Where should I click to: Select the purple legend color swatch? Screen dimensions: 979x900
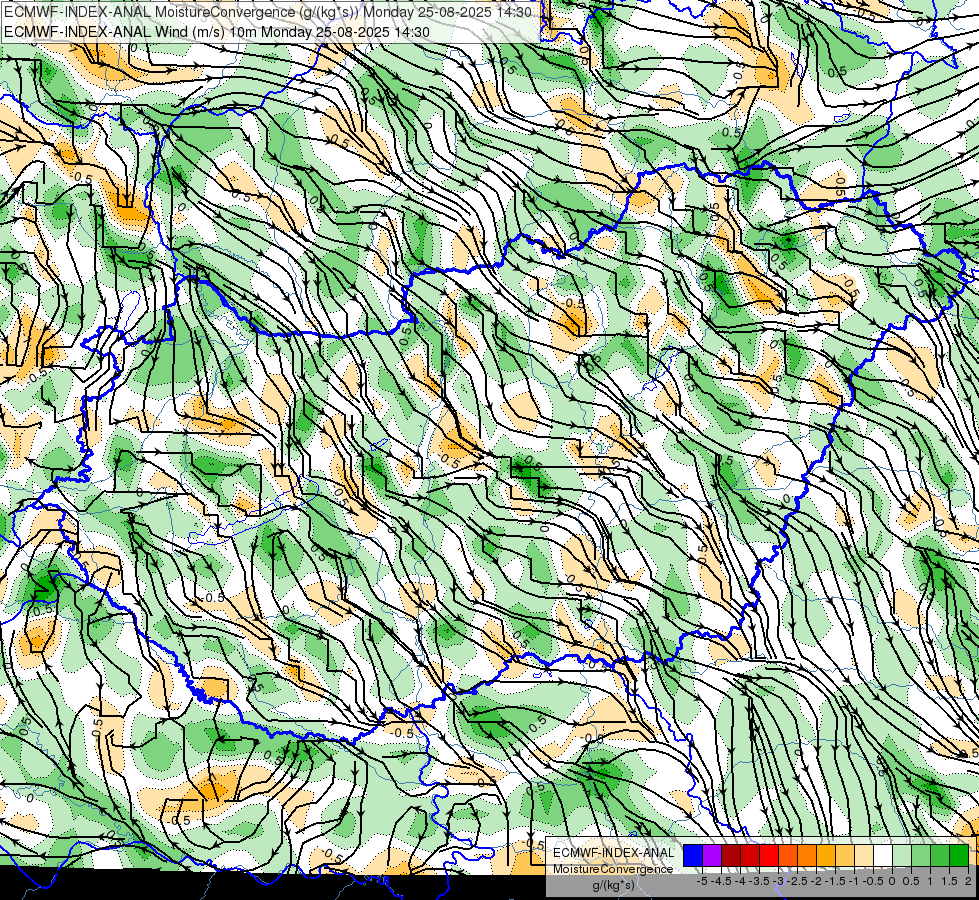[x=712, y=856]
